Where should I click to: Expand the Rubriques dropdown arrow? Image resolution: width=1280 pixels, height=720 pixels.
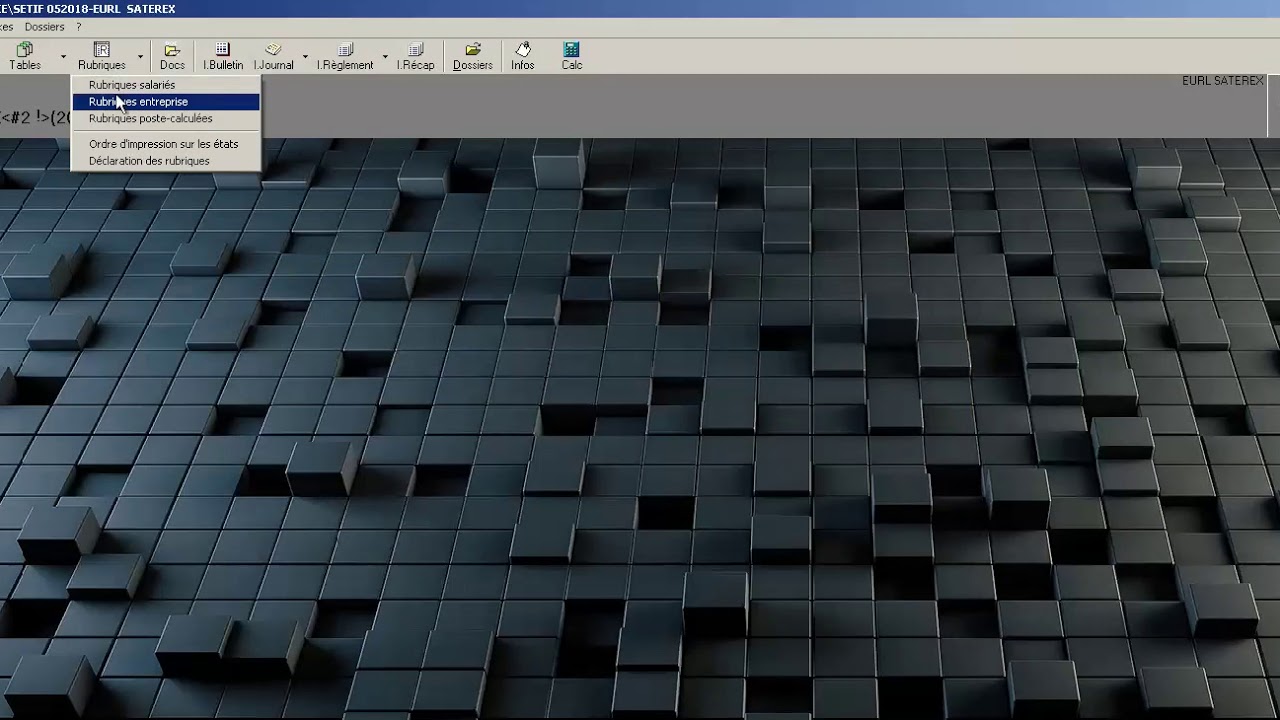[x=140, y=57]
